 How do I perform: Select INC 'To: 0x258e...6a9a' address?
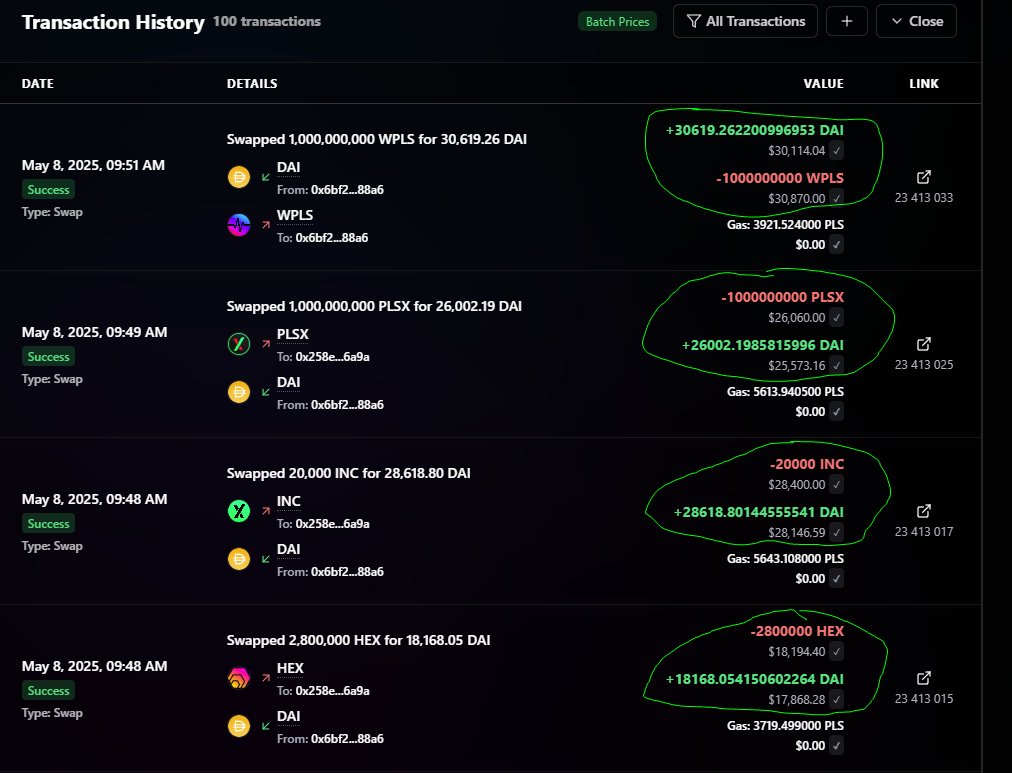pos(323,523)
